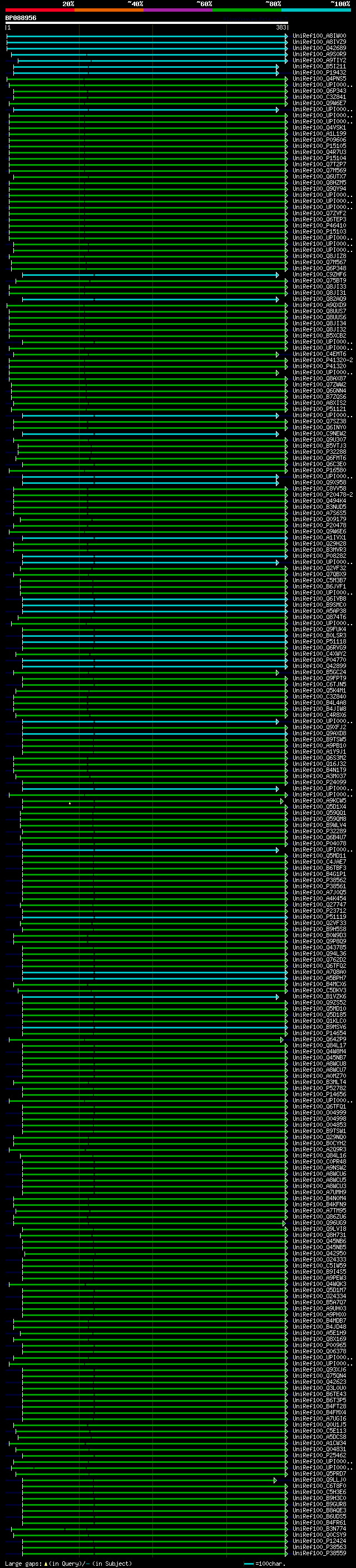Screen dimensions: 356x1568
Task: Select the label UniRef100_Q42899
Action: pos(319,666)
